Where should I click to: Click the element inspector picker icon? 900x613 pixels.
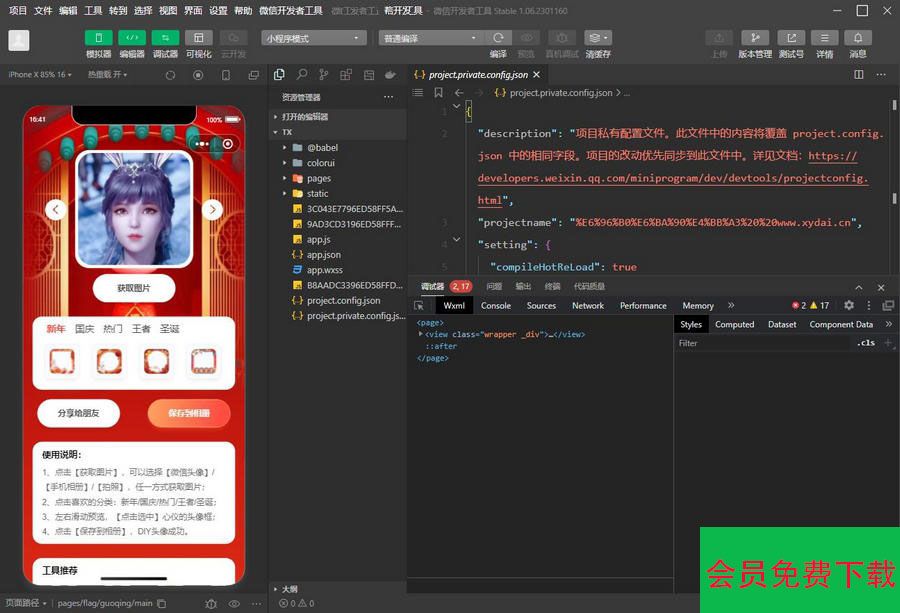click(419, 305)
